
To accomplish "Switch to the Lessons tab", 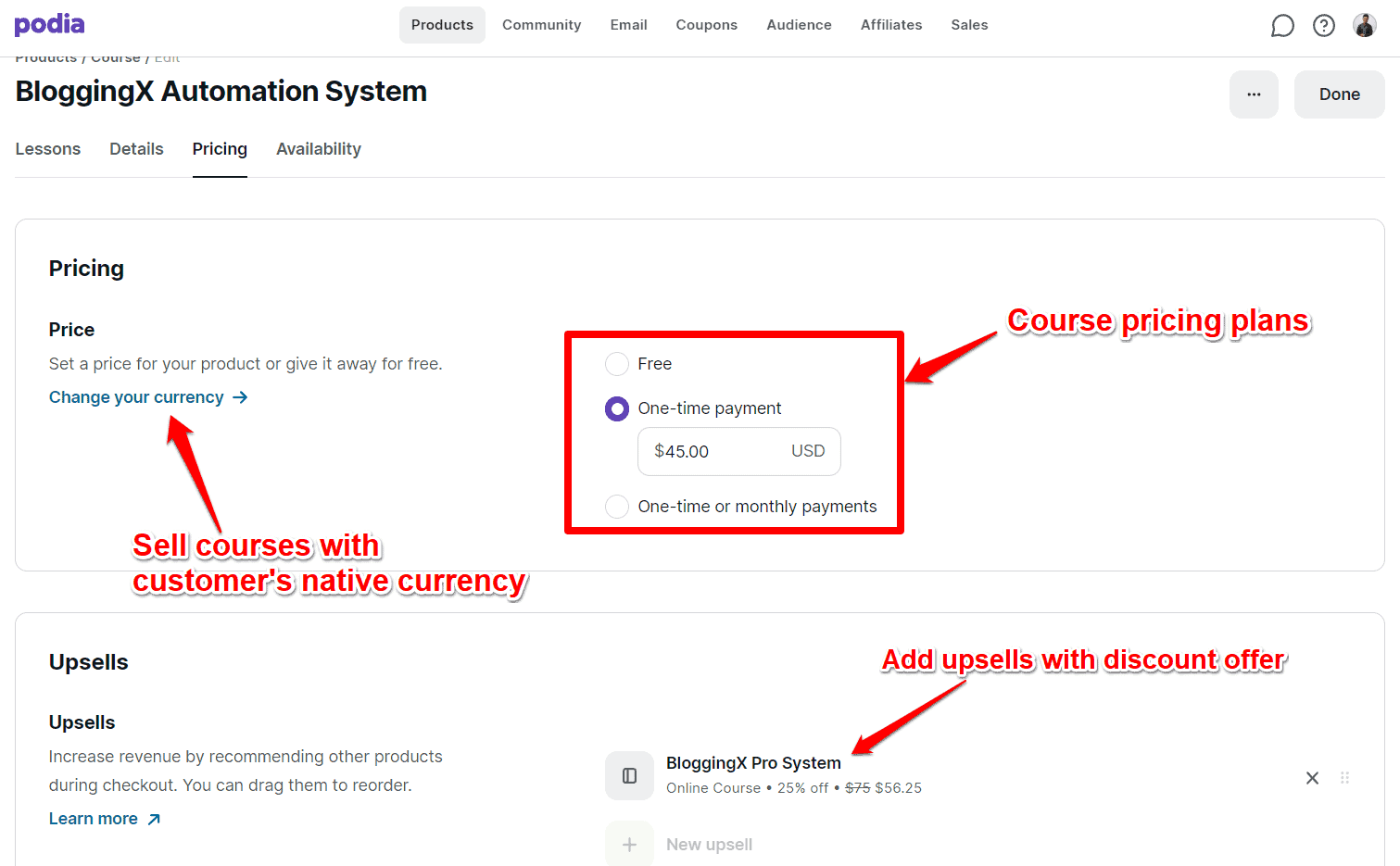I will pyautogui.click(x=48, y=149).
